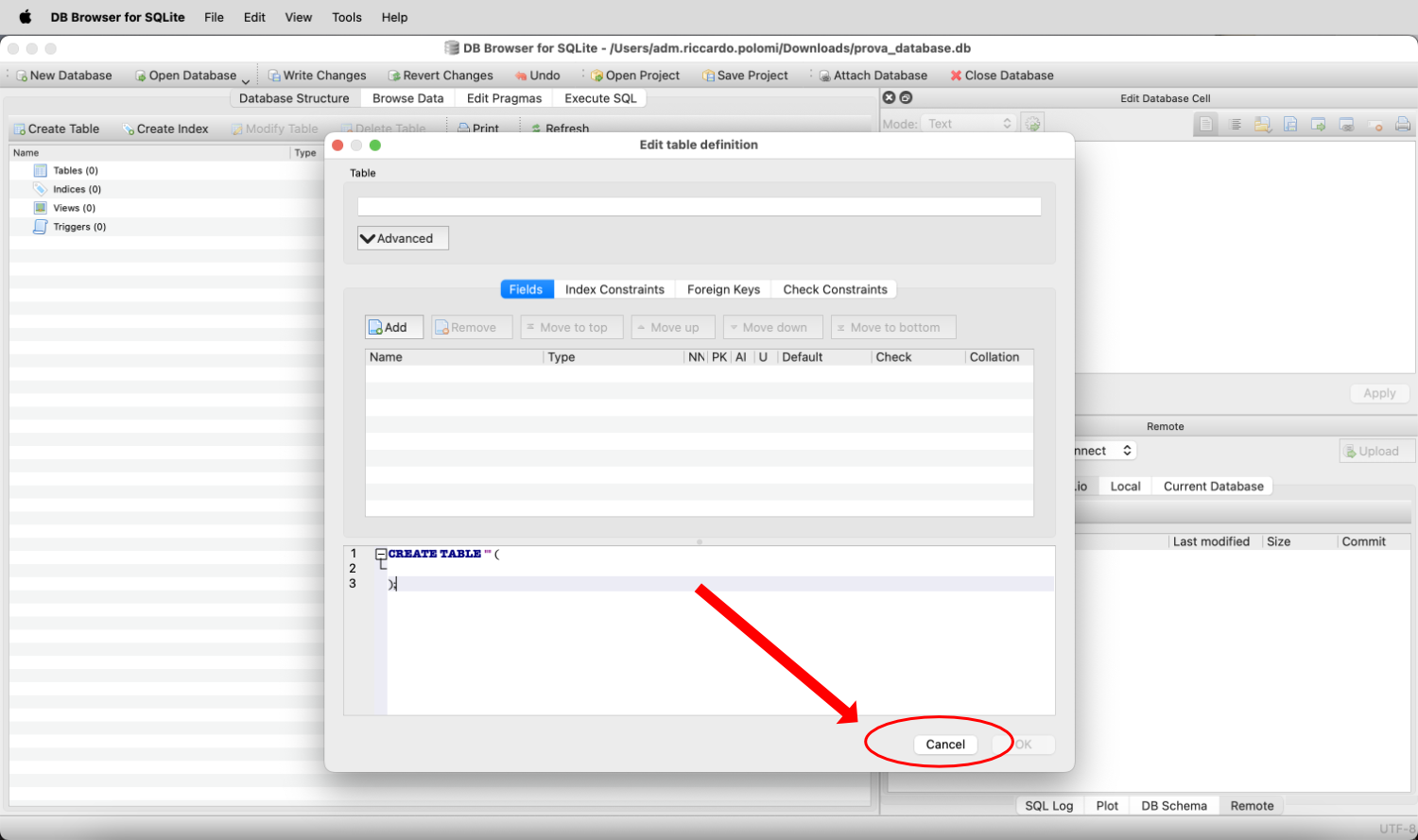Select Tables (0) in the structure tree

coord(75,171)
